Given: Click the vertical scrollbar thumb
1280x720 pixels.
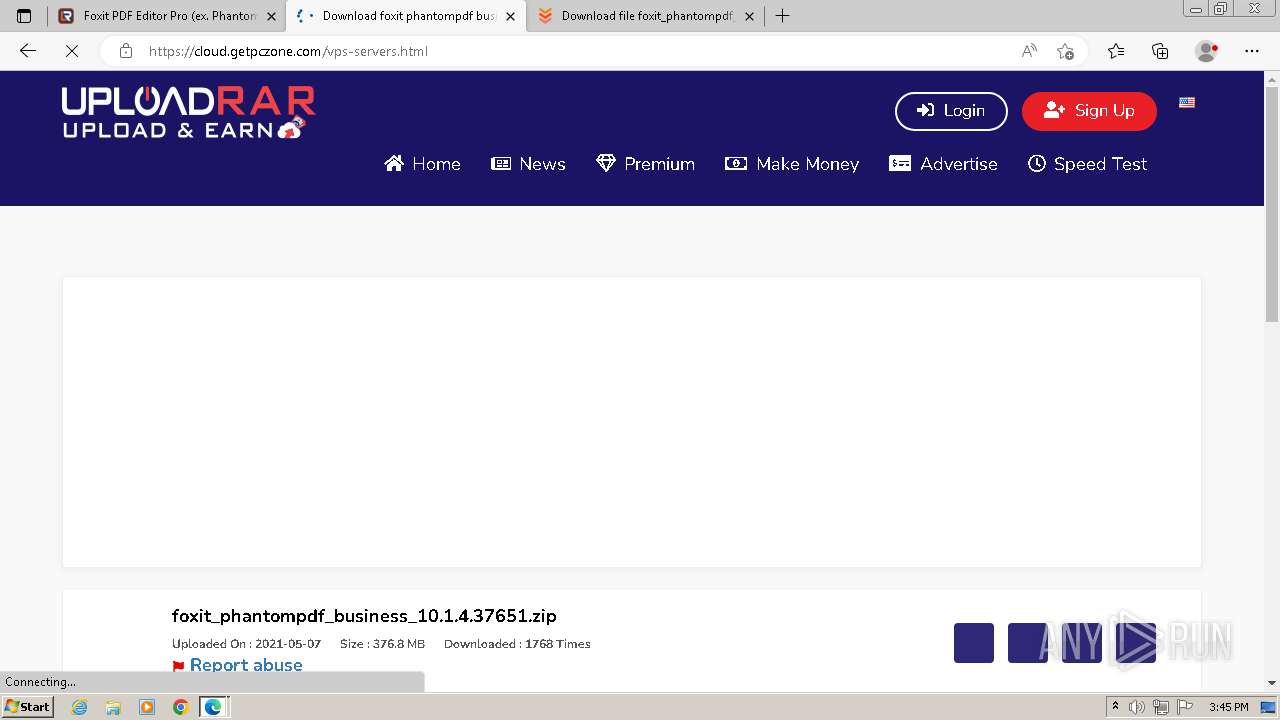Looking at the screenshot, I should pyautogui.click(x=1272, y=203).
